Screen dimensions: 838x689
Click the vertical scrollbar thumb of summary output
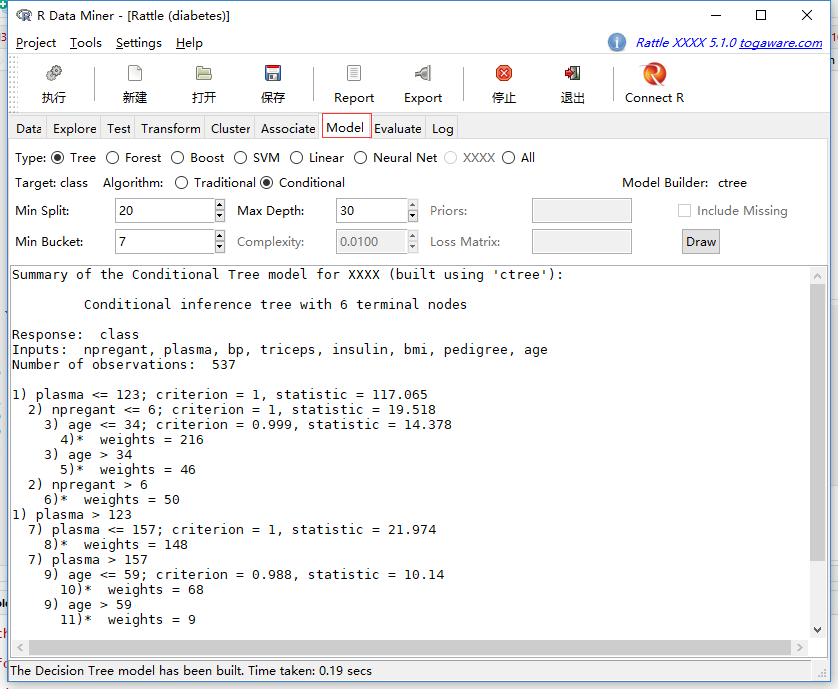(x=817, y=422)
